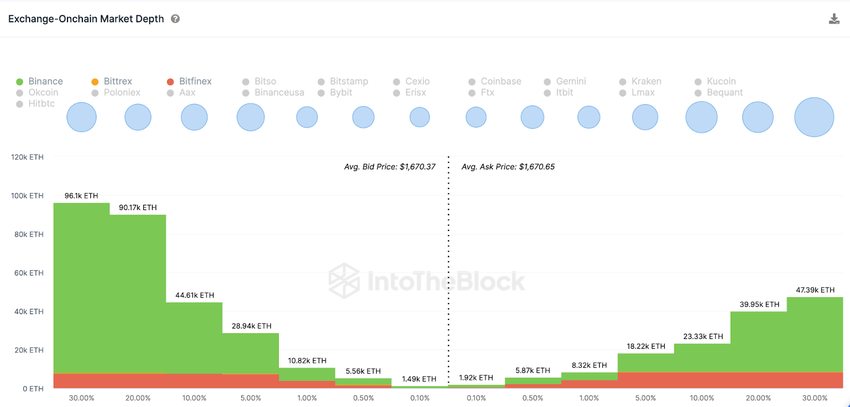Click the 44.61k ETH bid bar

[x=194, y=340]
